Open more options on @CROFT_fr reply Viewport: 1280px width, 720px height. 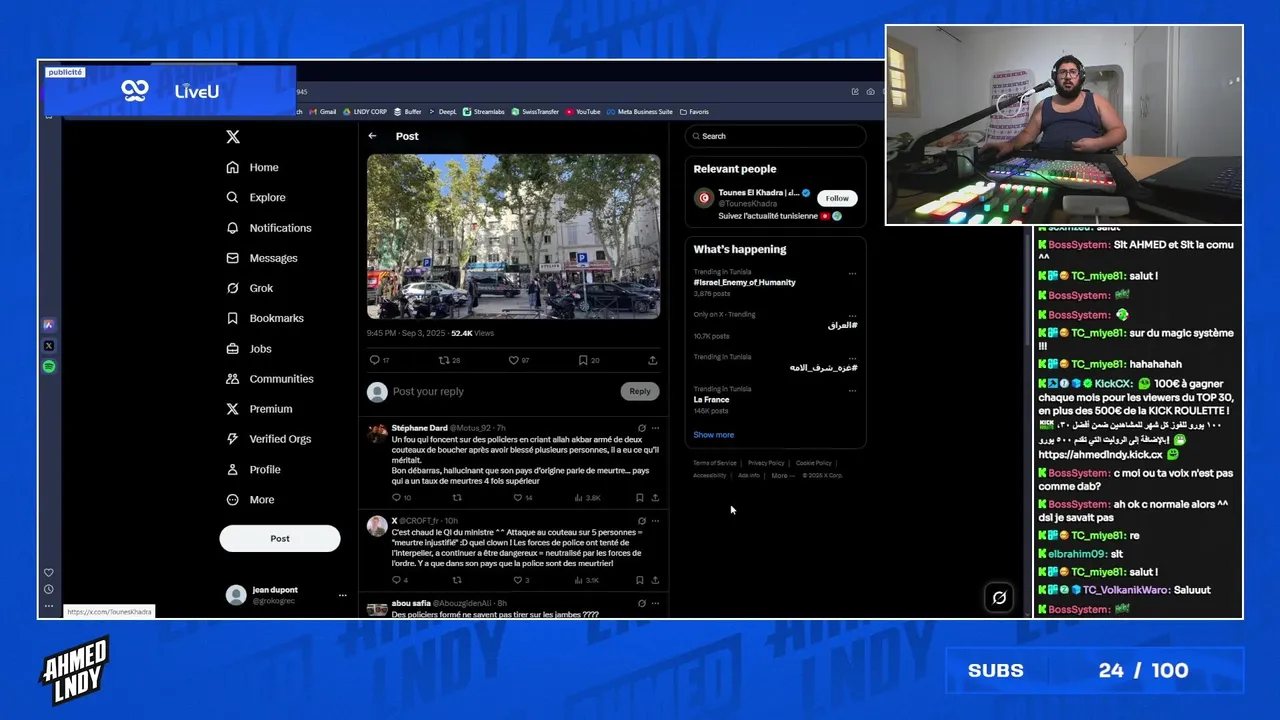pos(655,521)
